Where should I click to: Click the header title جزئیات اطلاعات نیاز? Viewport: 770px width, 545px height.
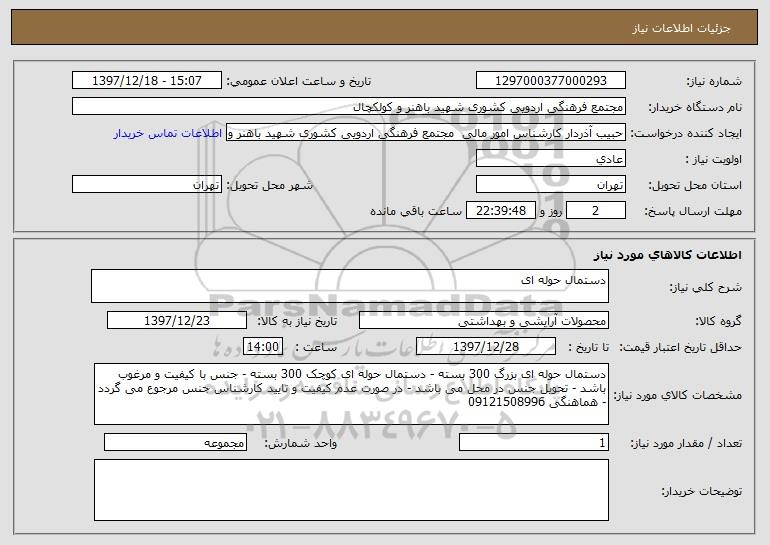pyautogui.click(x=681, y=28)
